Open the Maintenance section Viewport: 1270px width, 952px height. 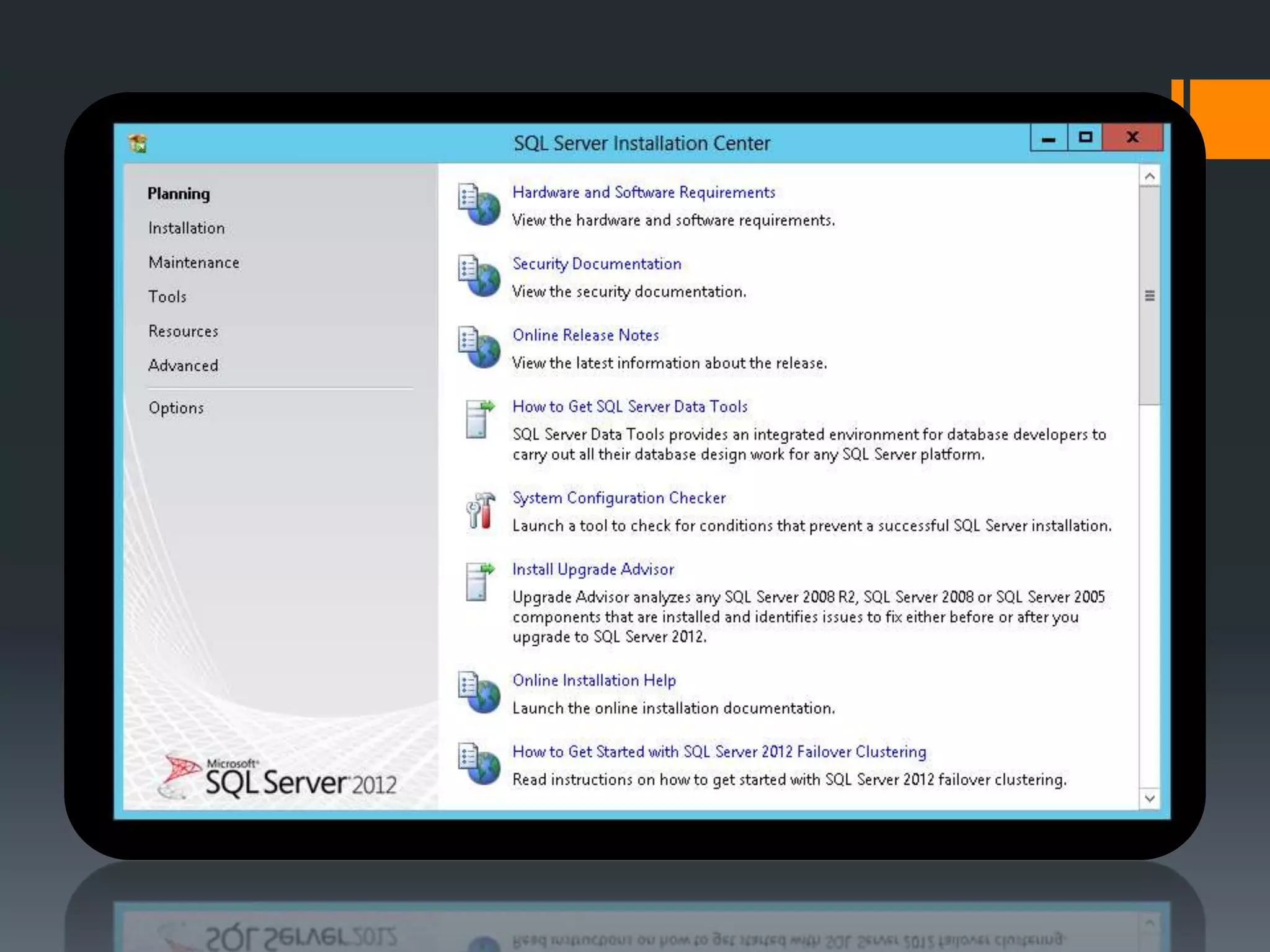point(193,263)
